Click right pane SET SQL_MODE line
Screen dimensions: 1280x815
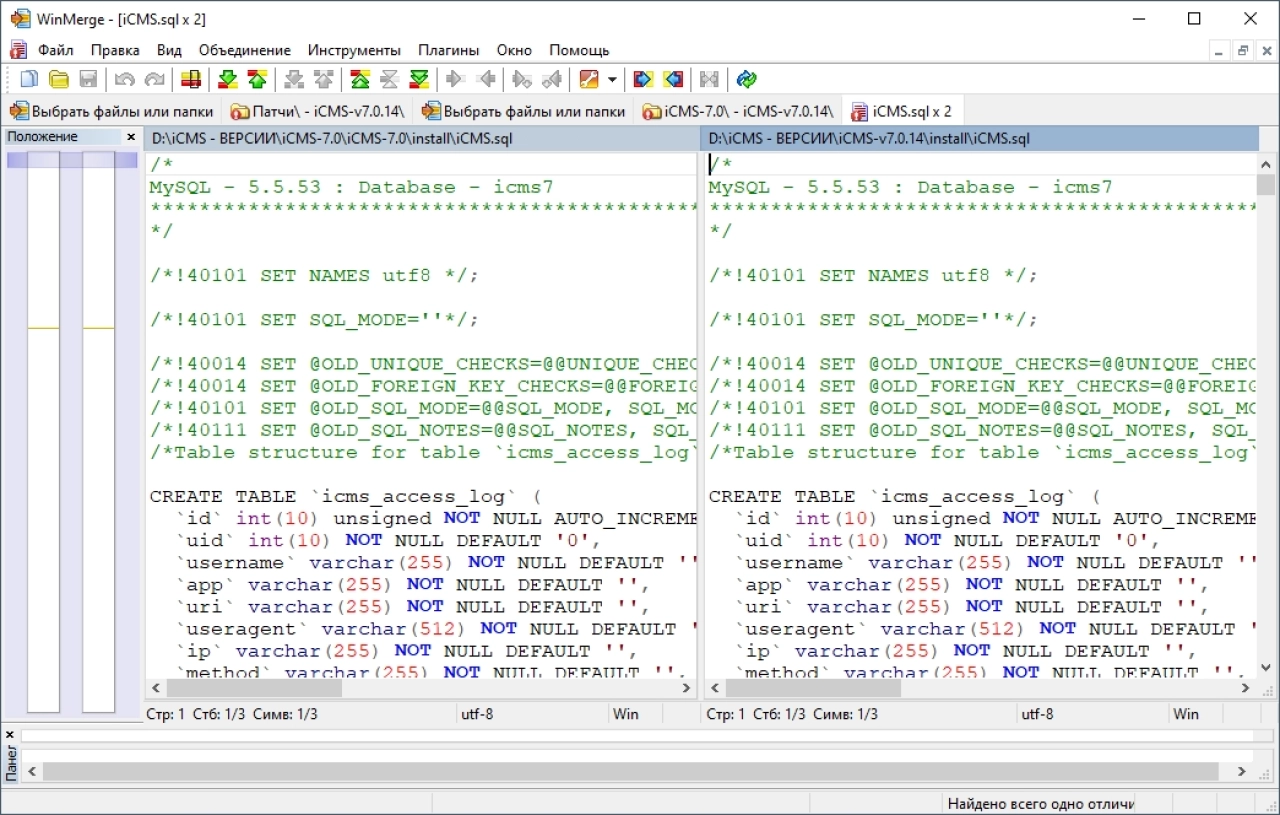tap(874, 320)
